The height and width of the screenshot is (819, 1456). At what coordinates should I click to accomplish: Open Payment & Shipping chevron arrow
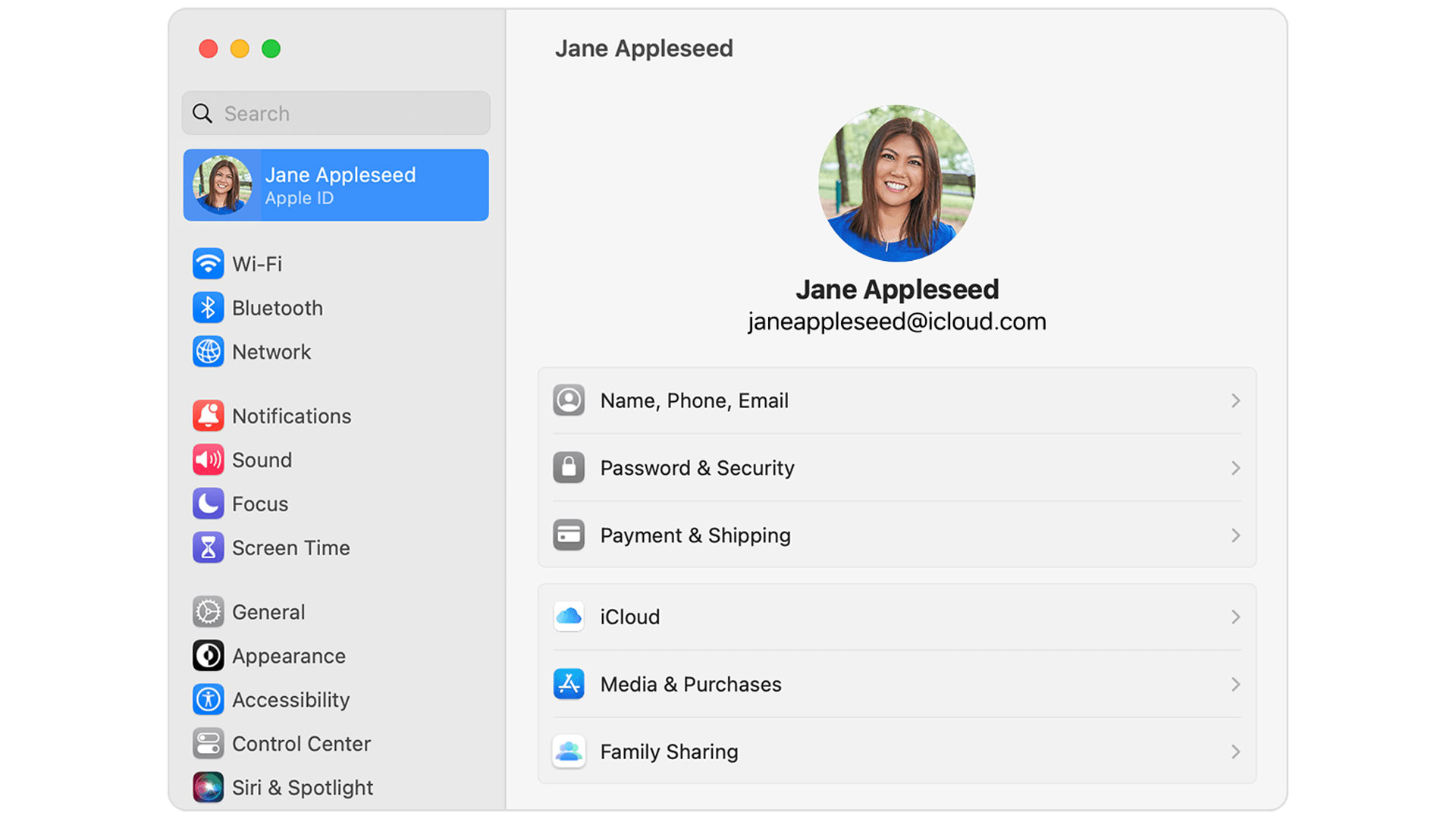(1235, 535)
